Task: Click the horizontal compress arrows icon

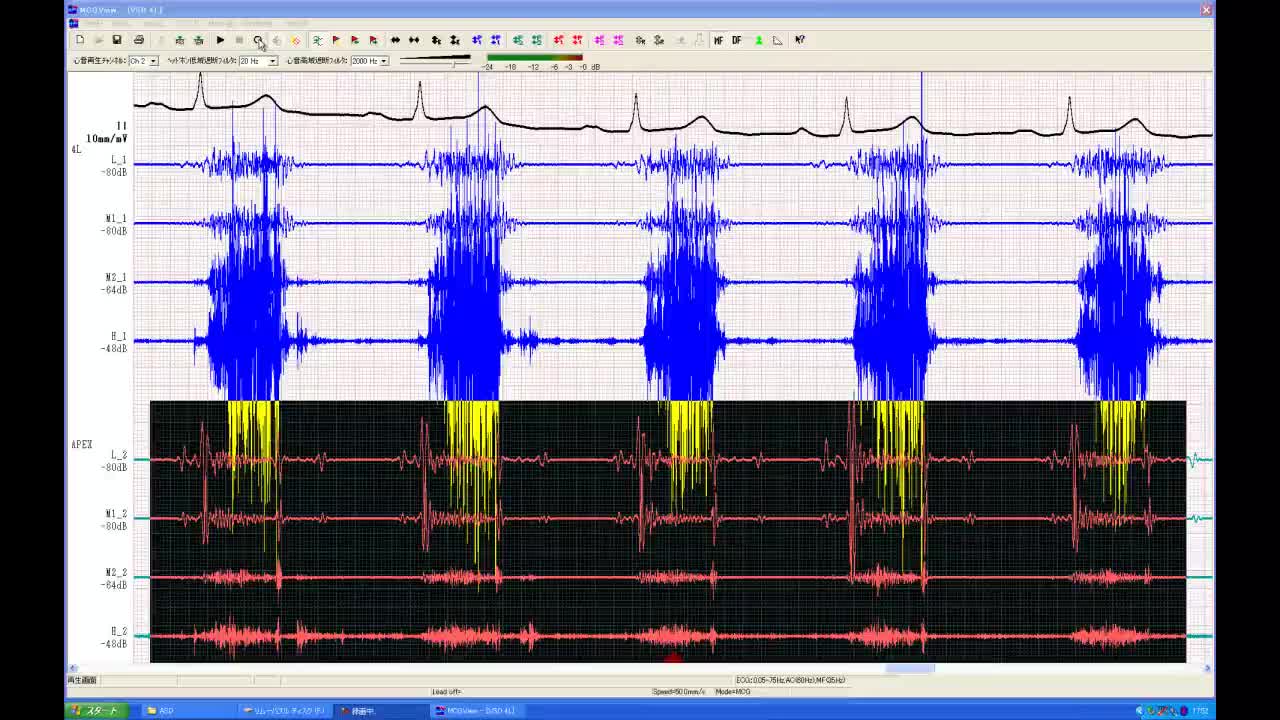Action: (x=414, y=40)
